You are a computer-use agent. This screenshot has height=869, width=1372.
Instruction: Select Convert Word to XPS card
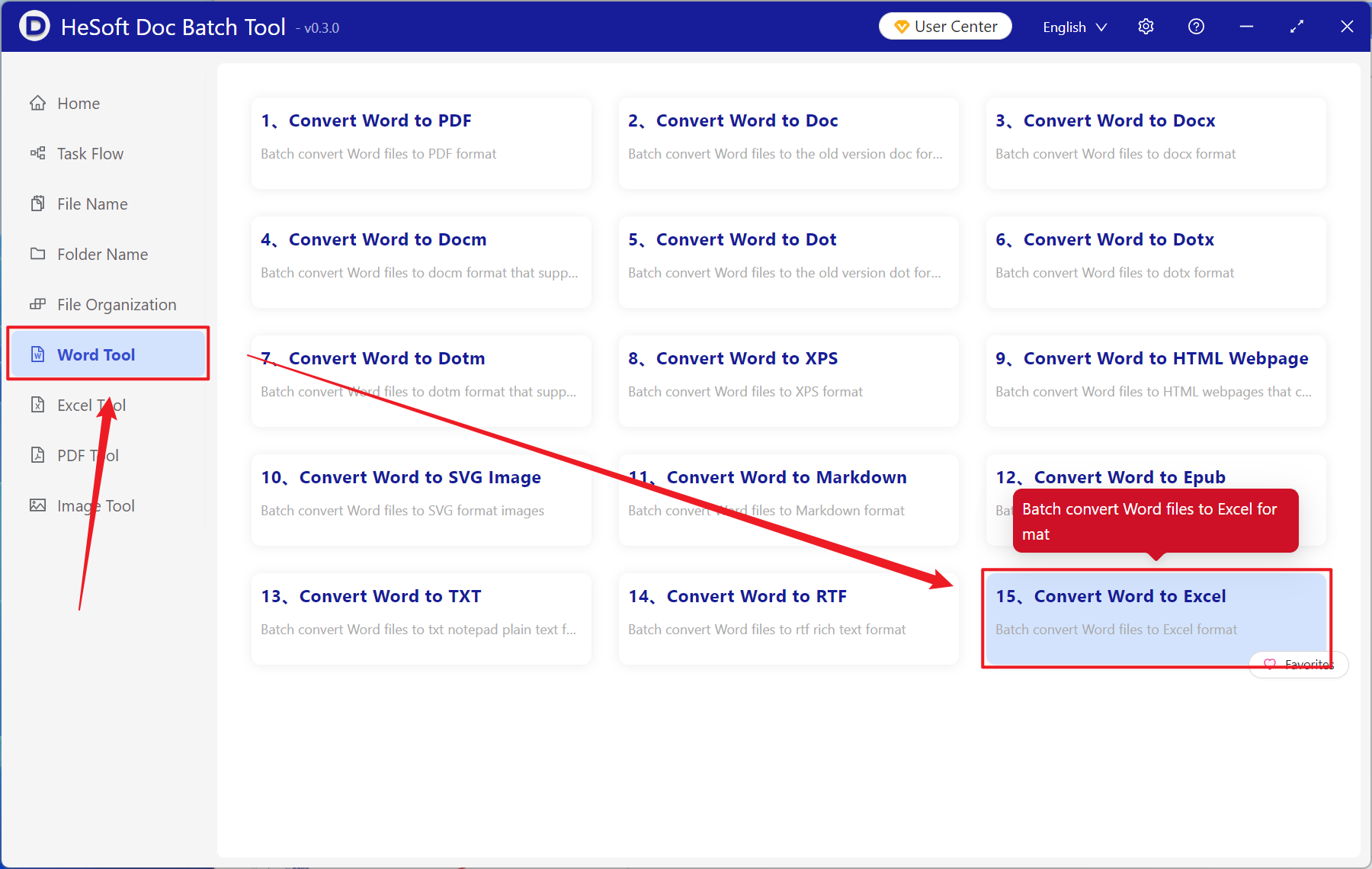(789, 381)
